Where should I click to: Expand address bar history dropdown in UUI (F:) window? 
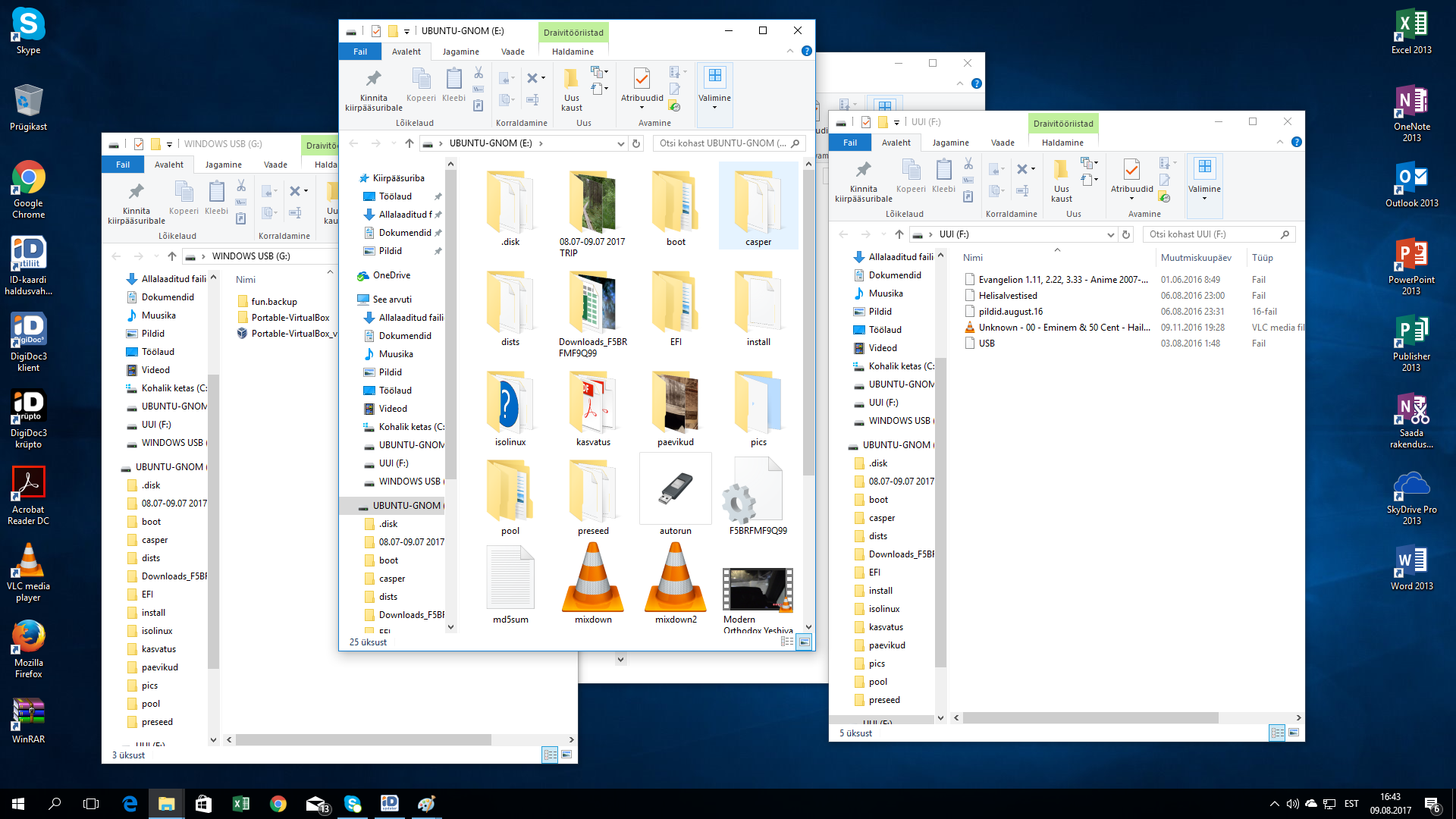(1110, 234)
